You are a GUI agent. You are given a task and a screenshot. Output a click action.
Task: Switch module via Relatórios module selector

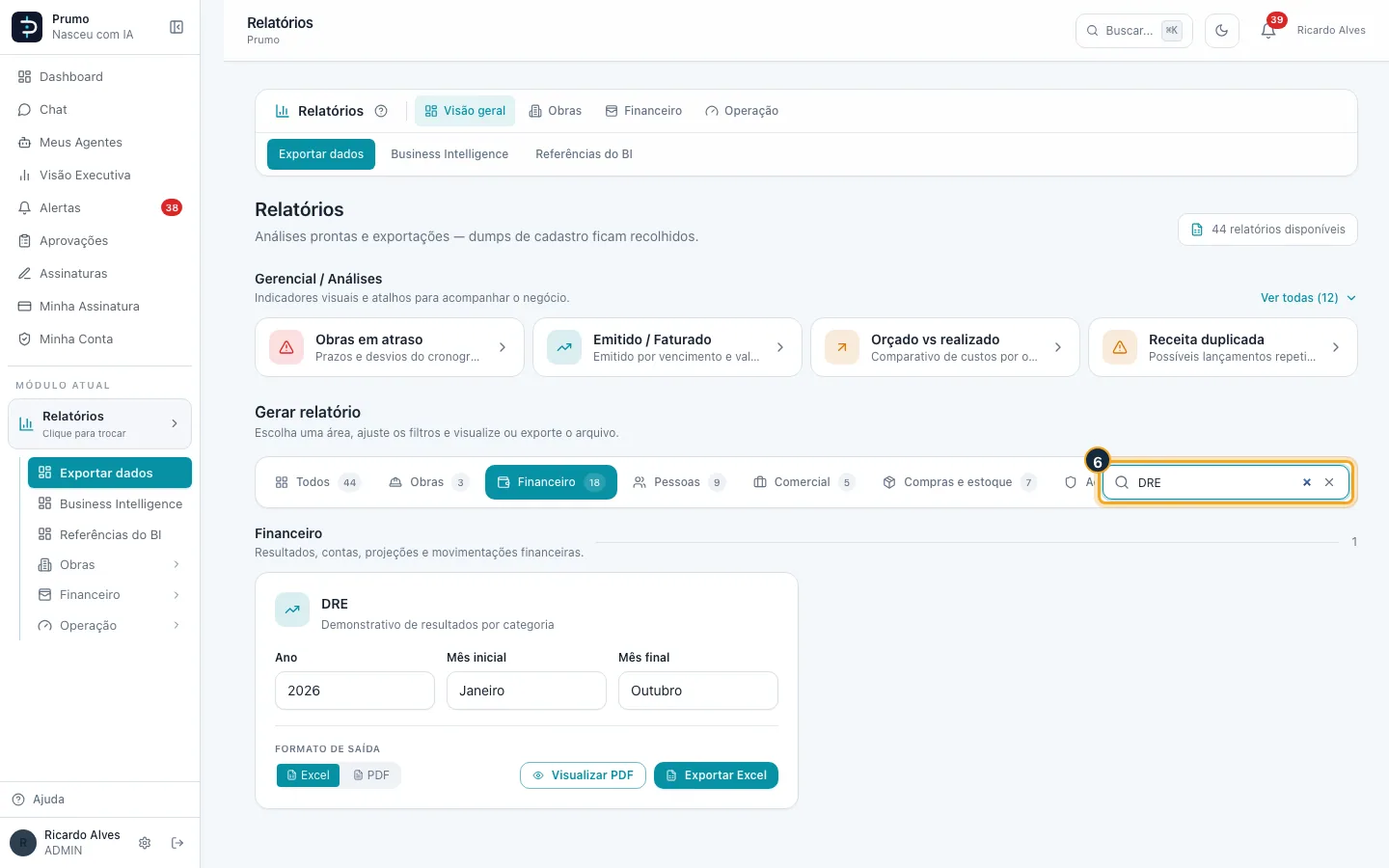pos(100,424)
